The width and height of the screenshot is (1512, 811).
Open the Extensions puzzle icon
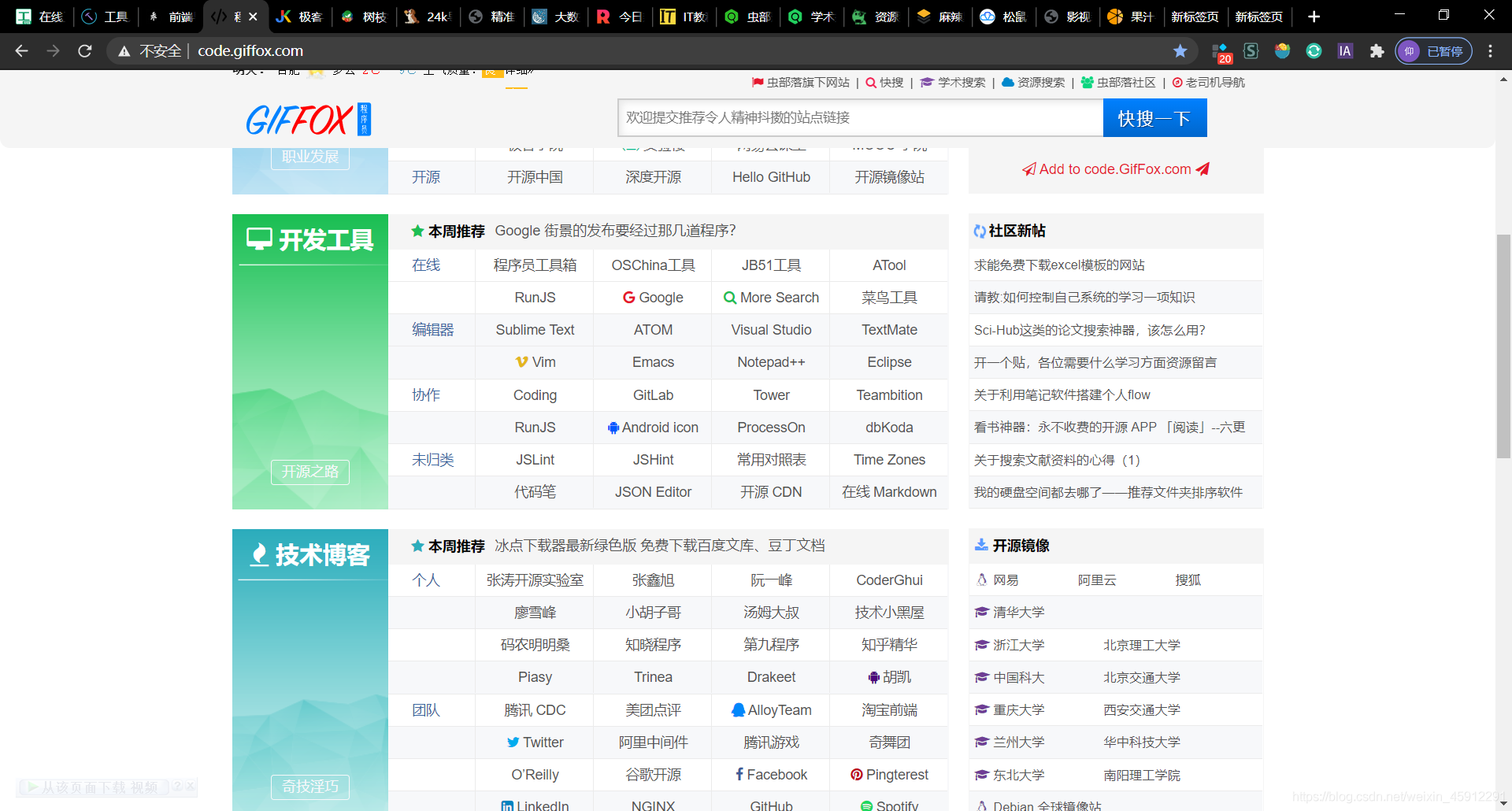(1377, 51)
